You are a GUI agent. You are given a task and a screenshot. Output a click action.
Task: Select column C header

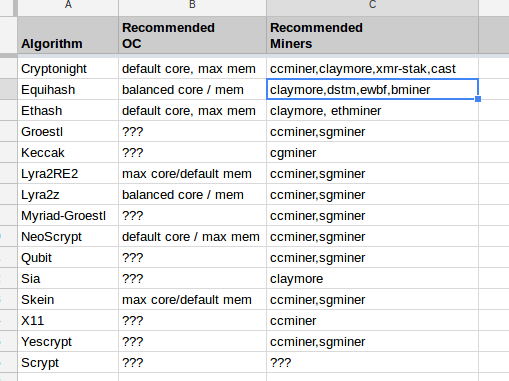[x=372, y=7]
